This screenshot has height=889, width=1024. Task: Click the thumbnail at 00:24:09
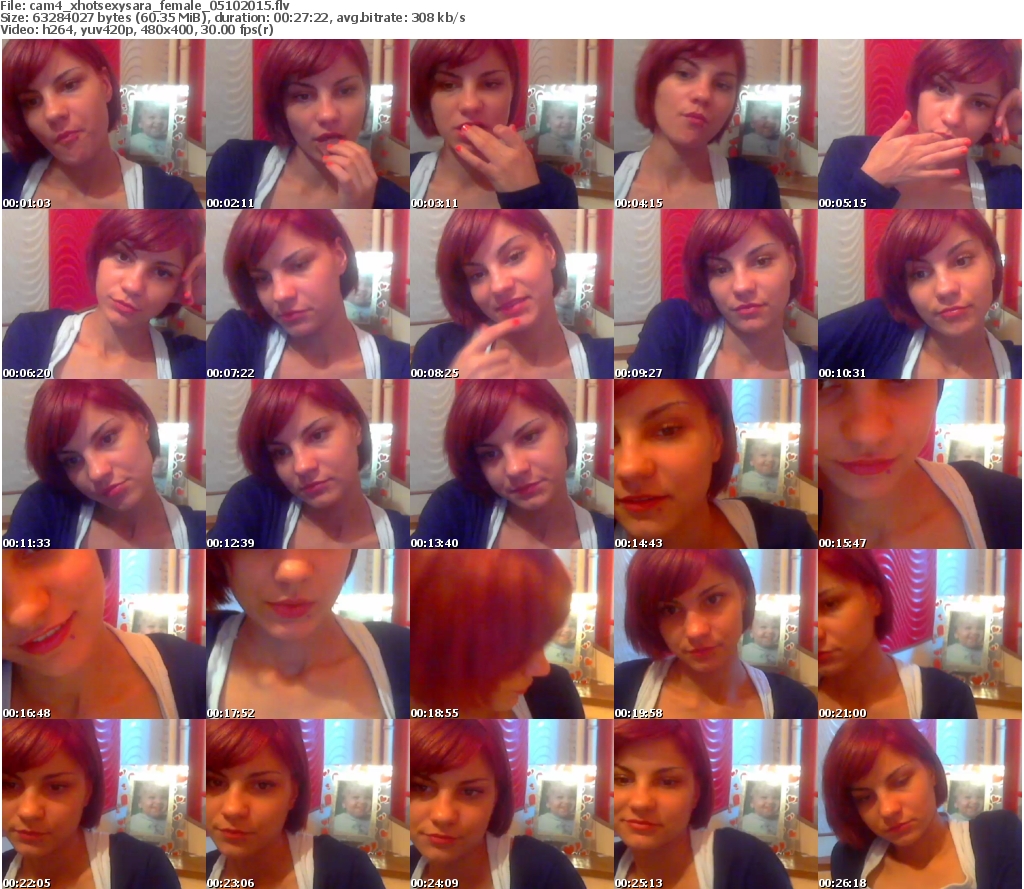[x=511, y=804]
